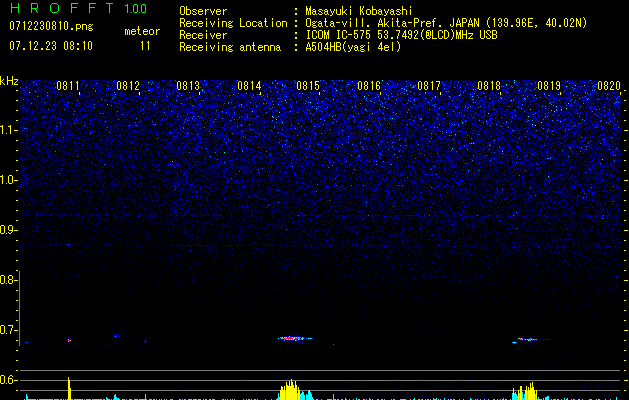Click the HROFFT 1.0.0 title text
This screenshot has height=400, width=629.
click(78, 8)
